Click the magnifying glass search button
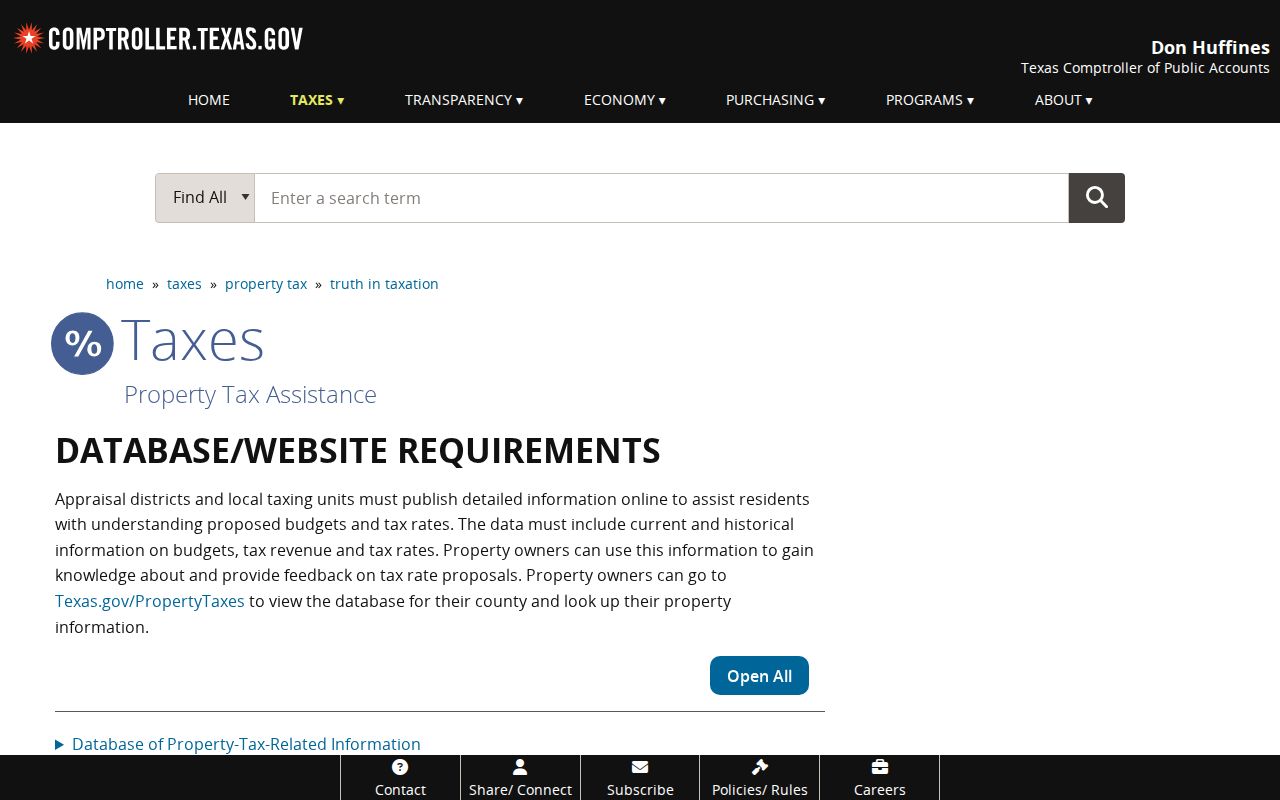 (1096, 198)
